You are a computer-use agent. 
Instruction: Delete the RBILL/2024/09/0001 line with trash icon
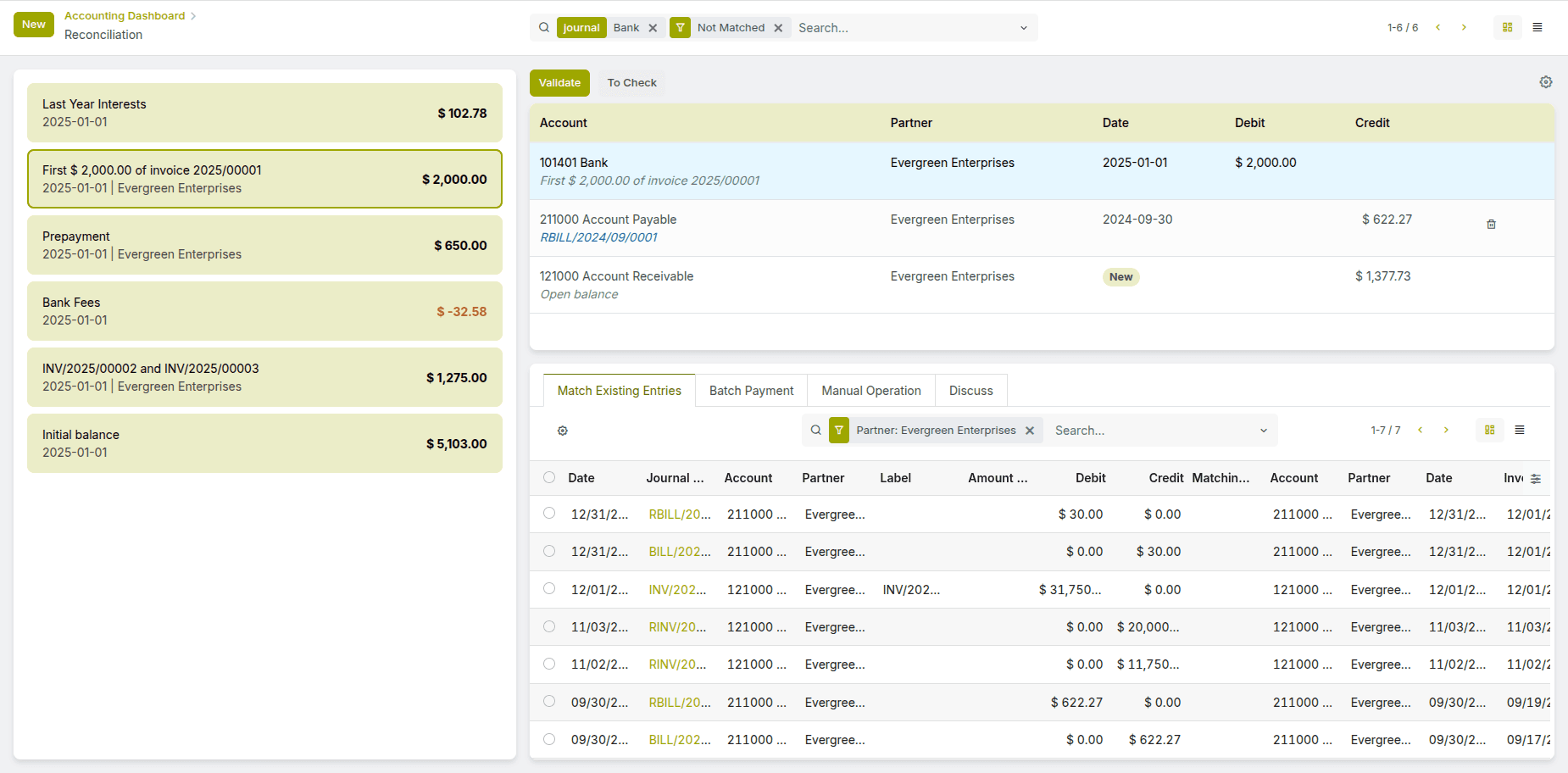click(1491, 225)
